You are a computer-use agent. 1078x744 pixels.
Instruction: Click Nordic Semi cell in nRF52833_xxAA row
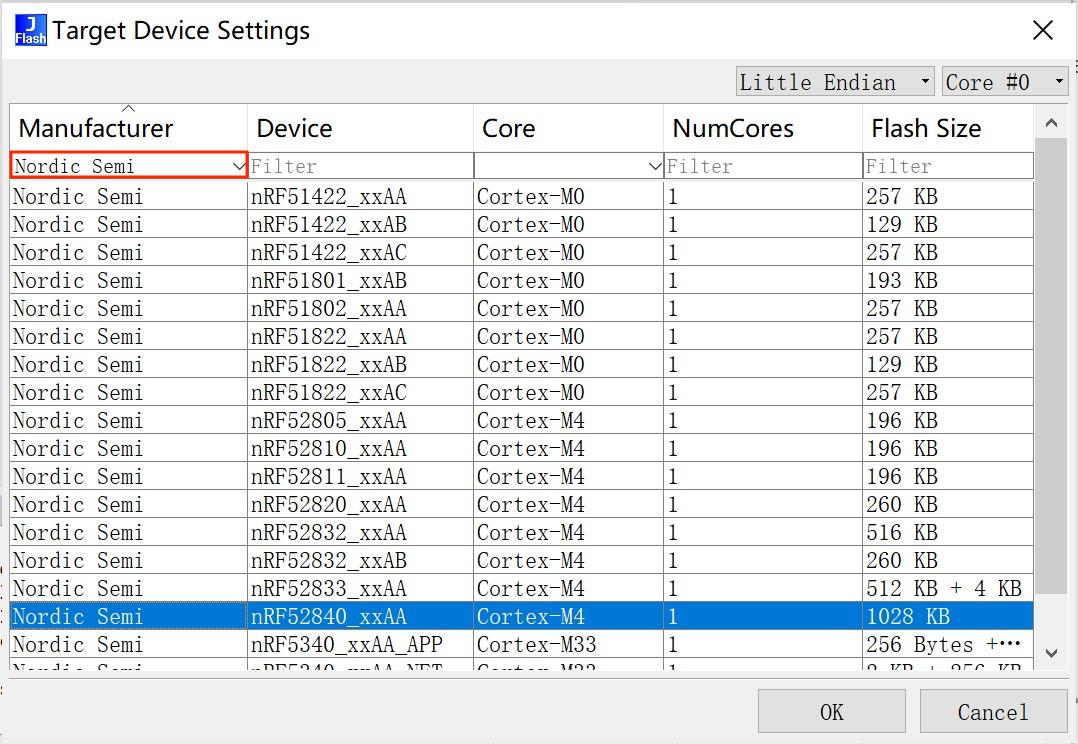tap(129, 588)
